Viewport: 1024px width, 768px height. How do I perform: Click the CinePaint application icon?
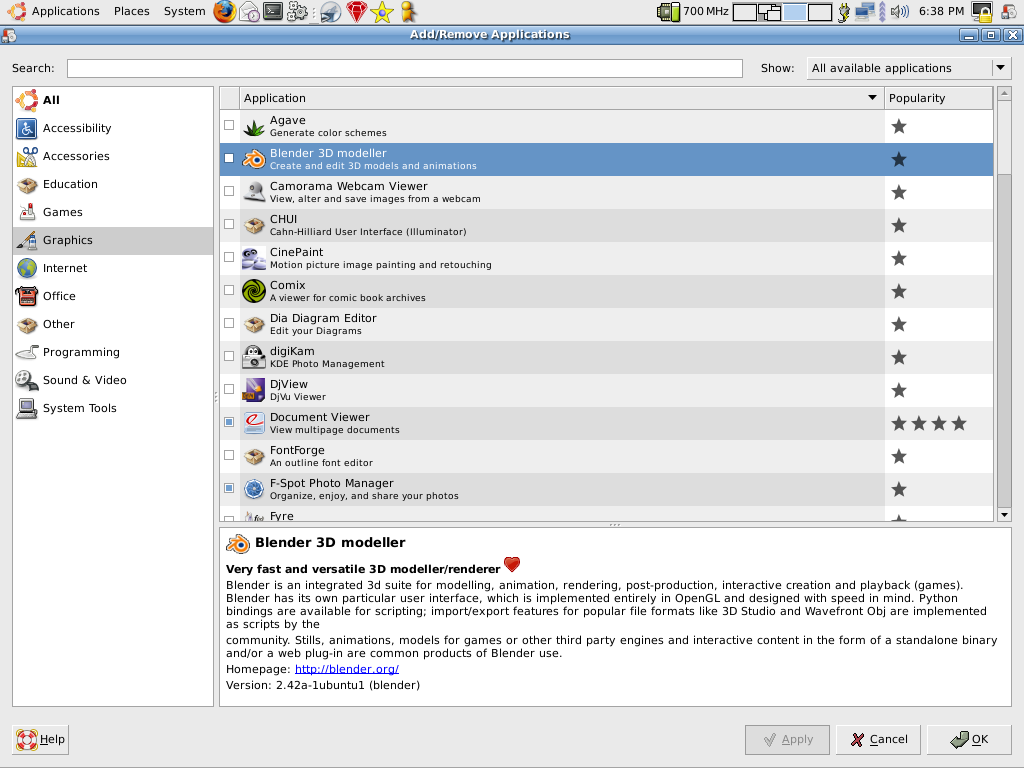(x=253, y=258)
